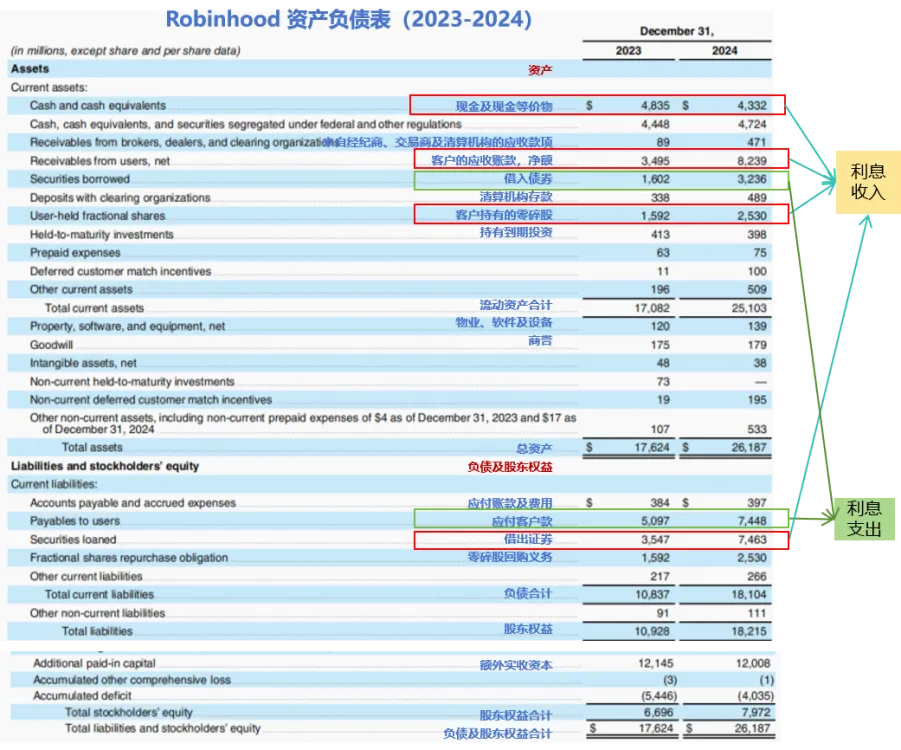Click 'Receivables from users, net' label
Viewport: 901px width, 750px height.
100,161
